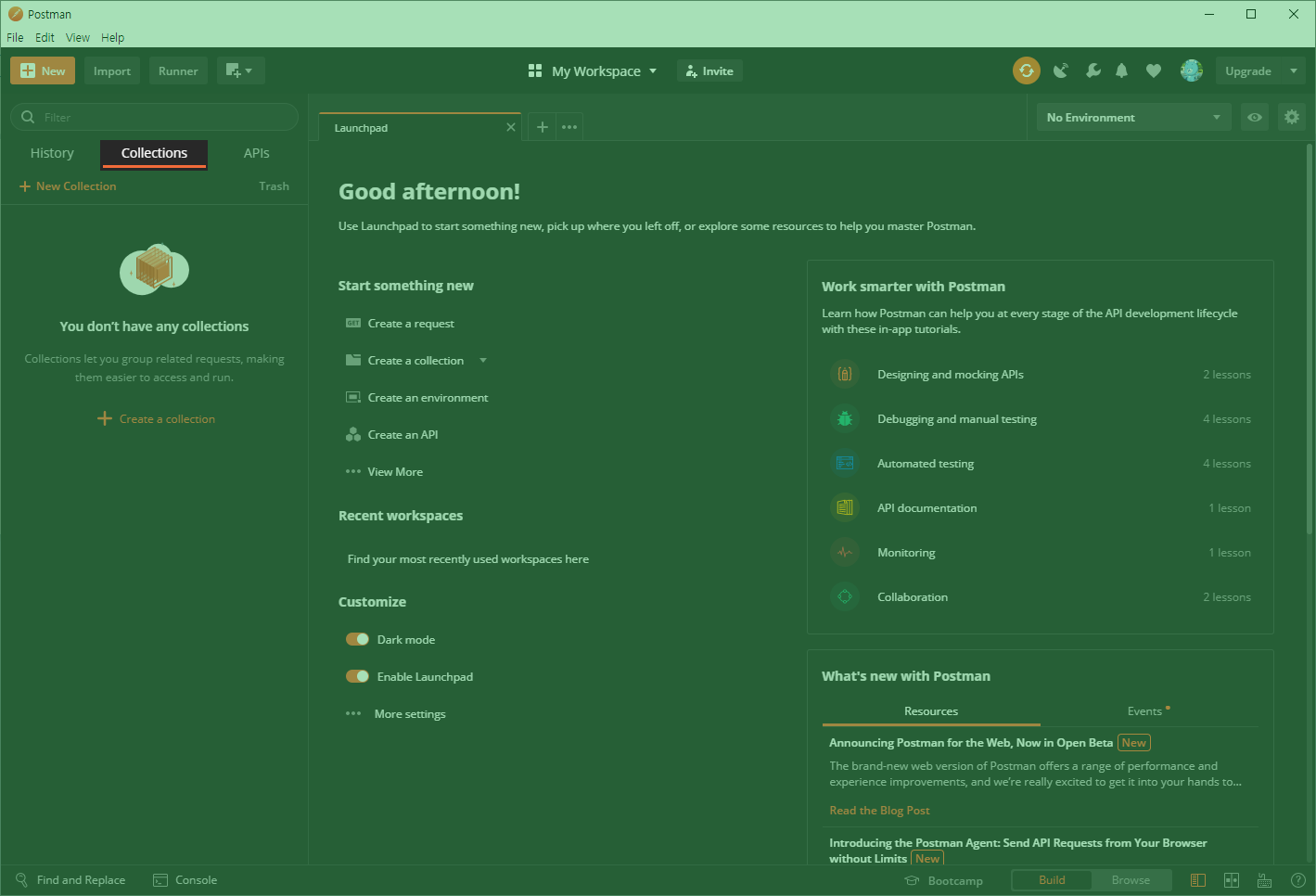Click the Monitoring pulse icon
The height and width of the screenshot is (896, 1316).
(845, 553)
